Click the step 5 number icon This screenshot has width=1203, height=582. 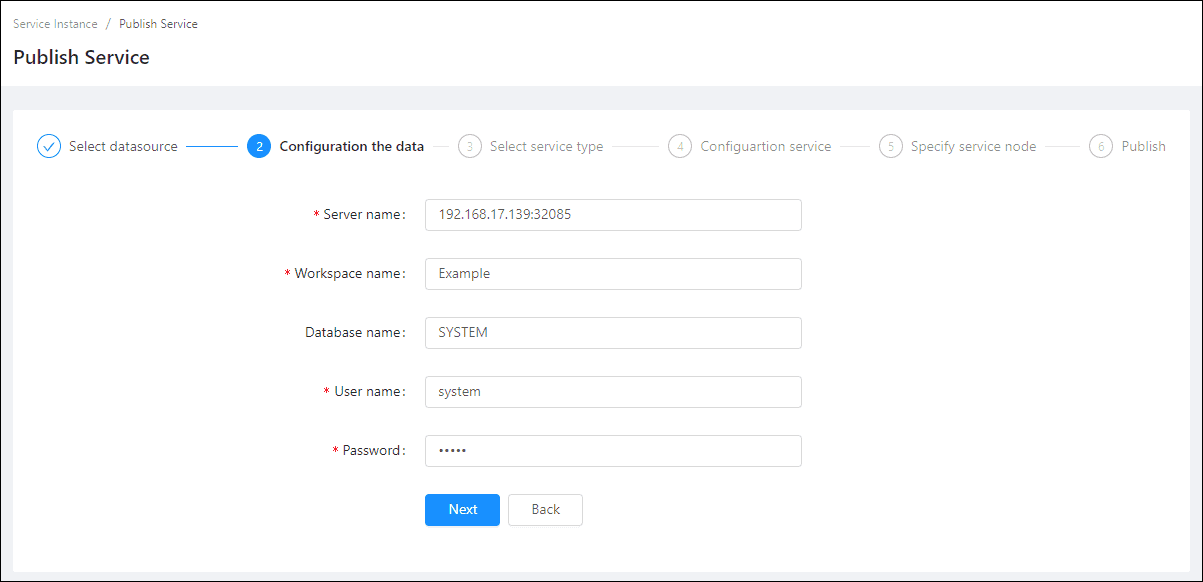tap(891, 146)
